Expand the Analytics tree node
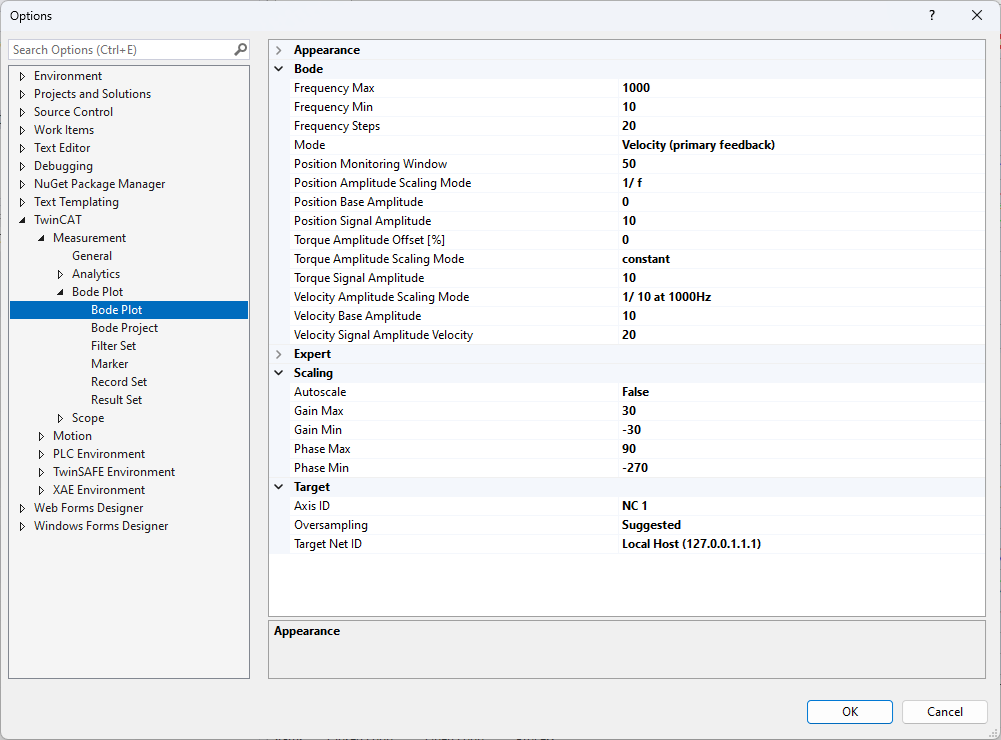The image size is (1001, 740). click(61, 274)
